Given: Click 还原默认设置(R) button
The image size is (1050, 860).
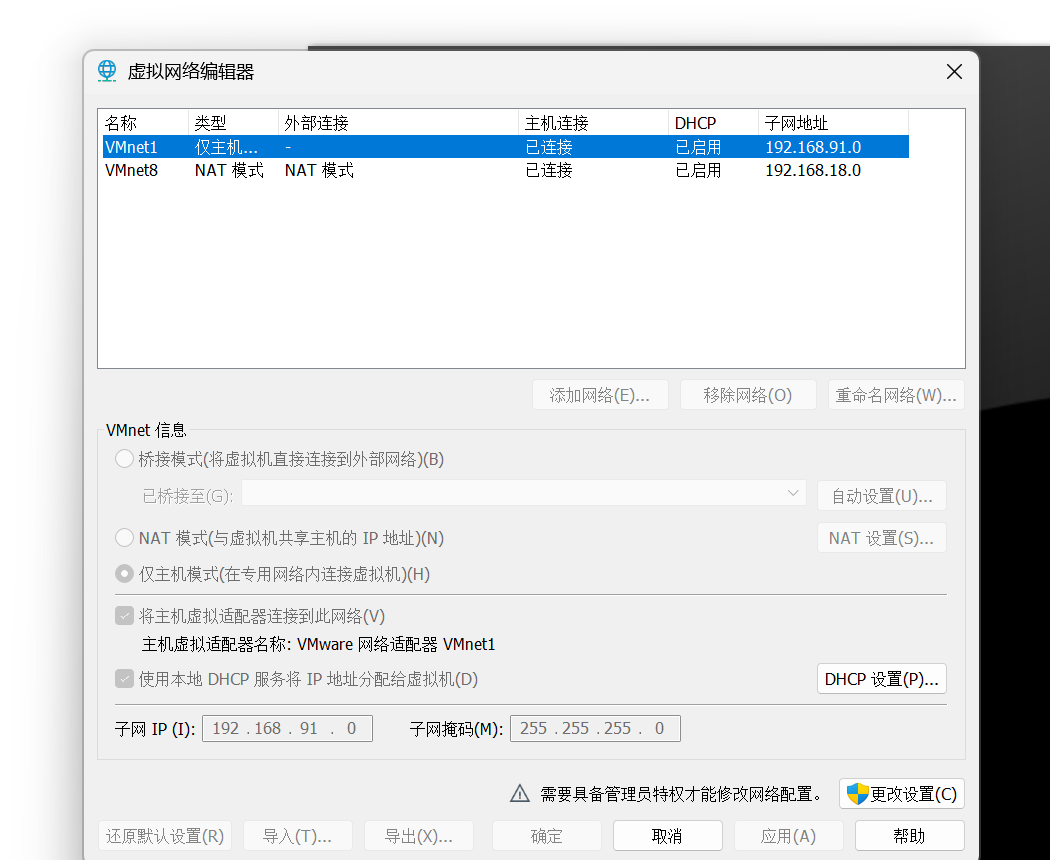Looking at the screenshot, I should coord(165,836).
